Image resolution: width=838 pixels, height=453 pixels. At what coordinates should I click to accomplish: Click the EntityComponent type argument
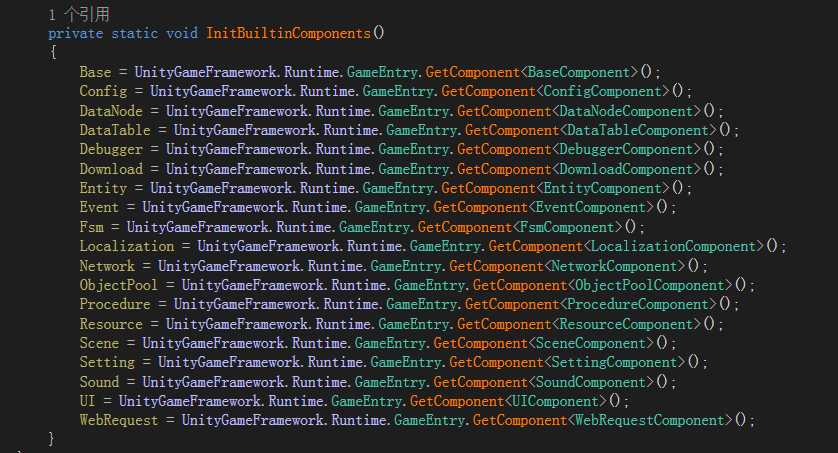[602, 189]
